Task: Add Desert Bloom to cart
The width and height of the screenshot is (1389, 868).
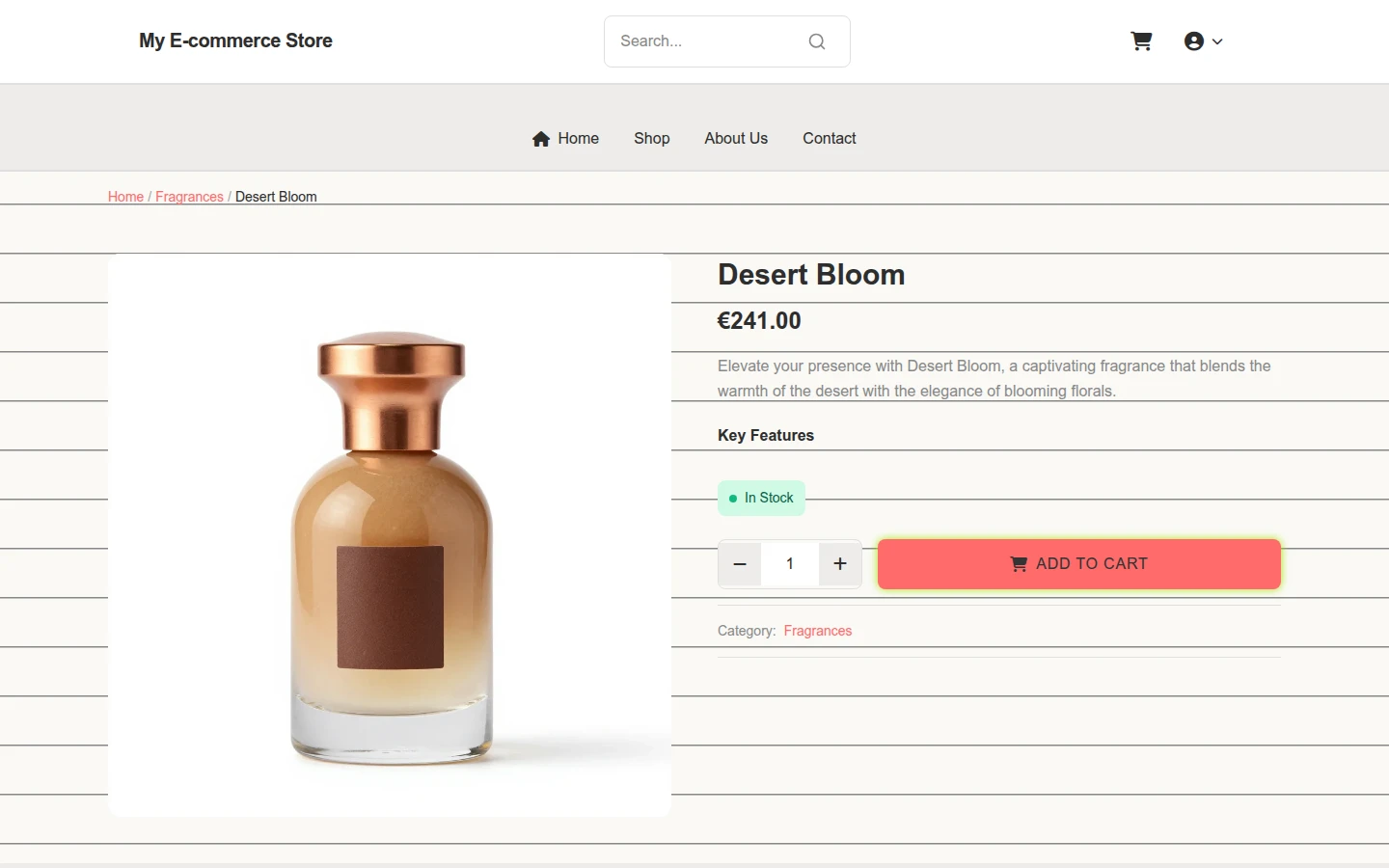Action: pos(1079,564)
